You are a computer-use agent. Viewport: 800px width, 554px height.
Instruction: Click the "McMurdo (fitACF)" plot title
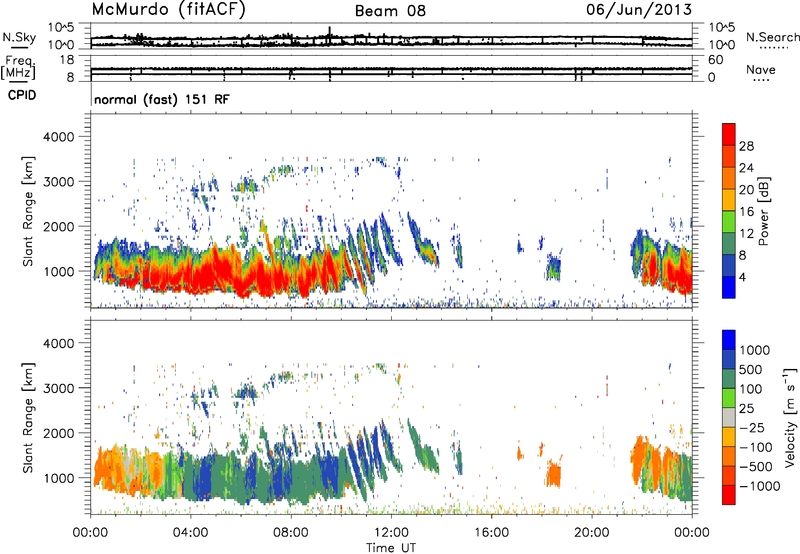[168, 10]
